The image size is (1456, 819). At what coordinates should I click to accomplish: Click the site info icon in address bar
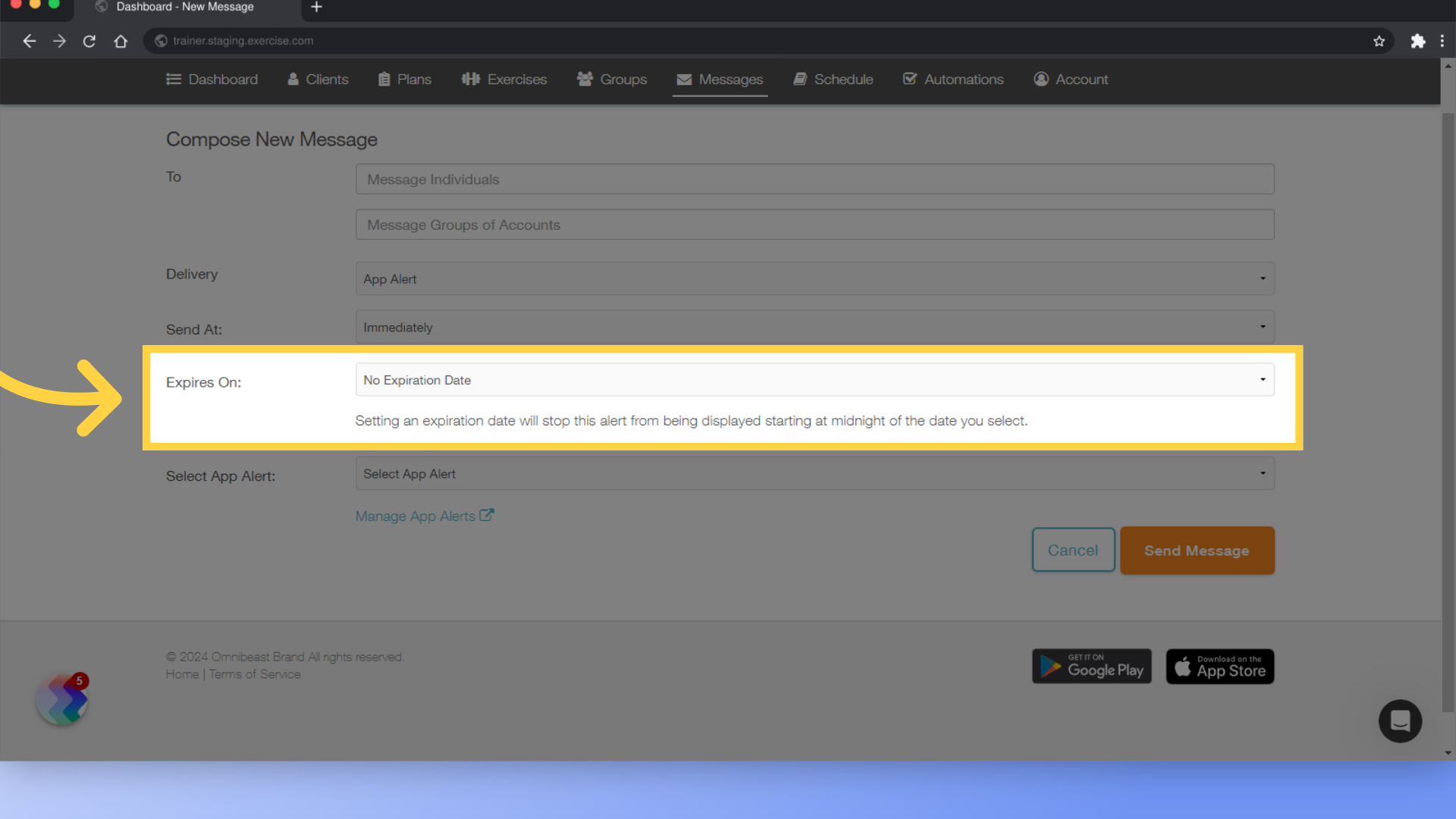click(161, 41)
